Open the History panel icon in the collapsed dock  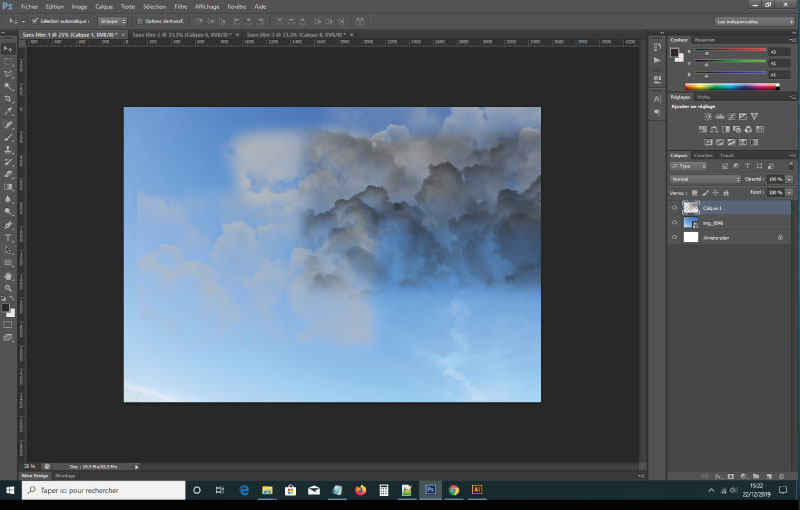click(x=657, y=46)
